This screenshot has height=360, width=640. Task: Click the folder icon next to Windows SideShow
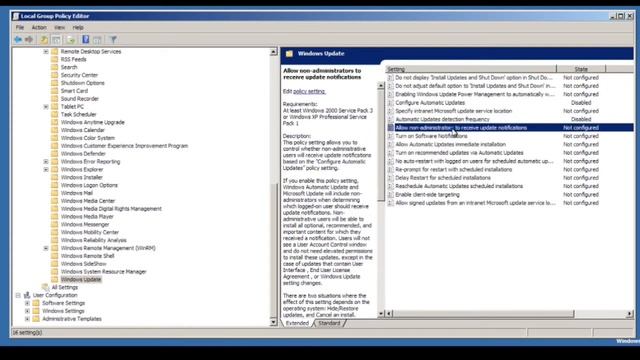tap(55, 264)
